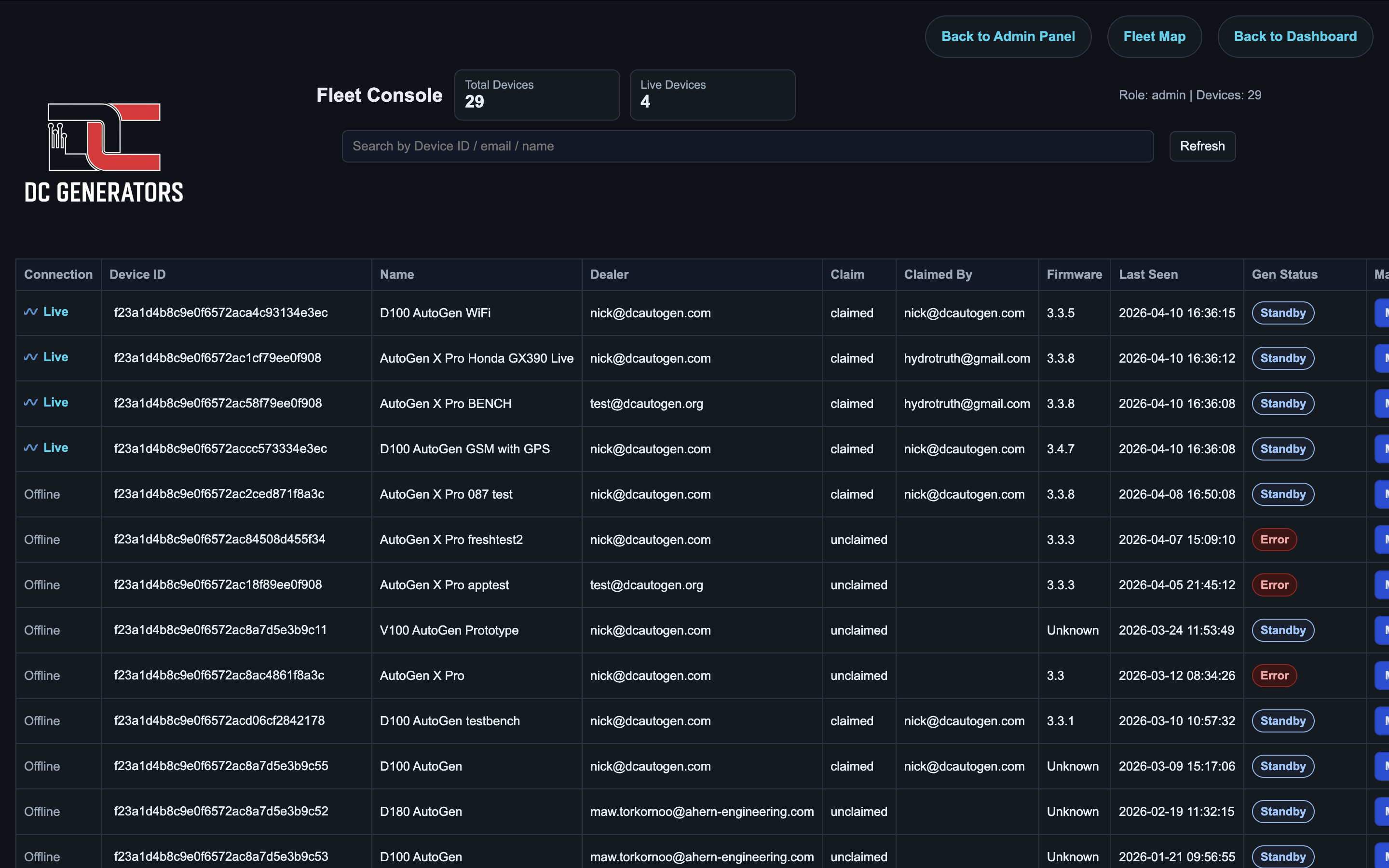Click the name V100 AutoGen Prototype
Screen dimensions: 1389x868
[x=449, y=630]
